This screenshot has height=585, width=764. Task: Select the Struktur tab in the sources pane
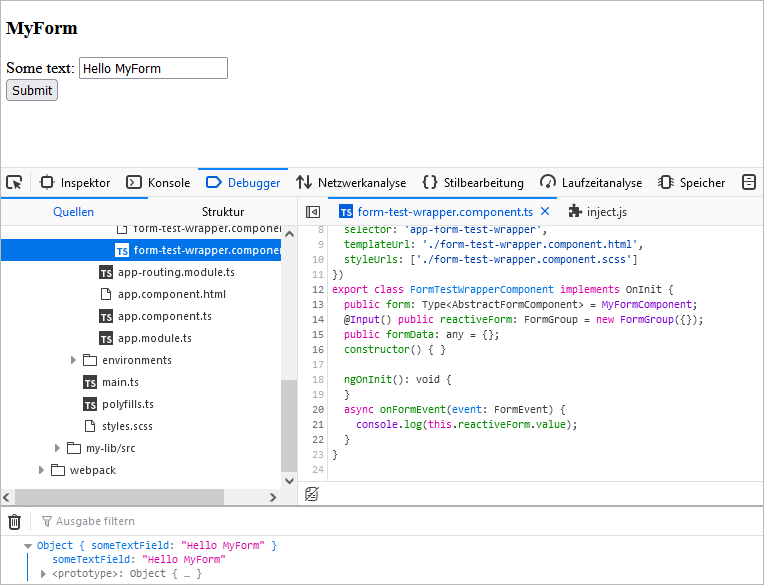click(x=222, y=212)
